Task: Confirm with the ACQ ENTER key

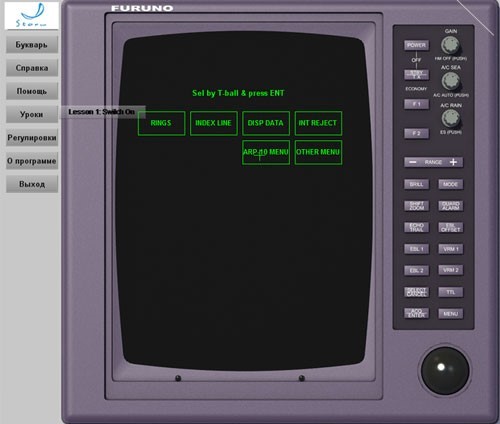Action: [x=416, y=313]
